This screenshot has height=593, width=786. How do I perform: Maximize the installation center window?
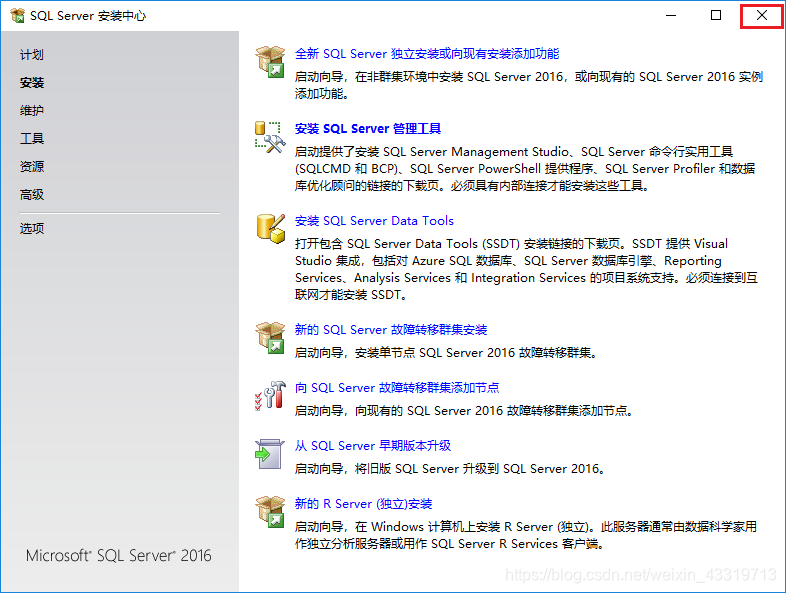[x=716, y=16]
